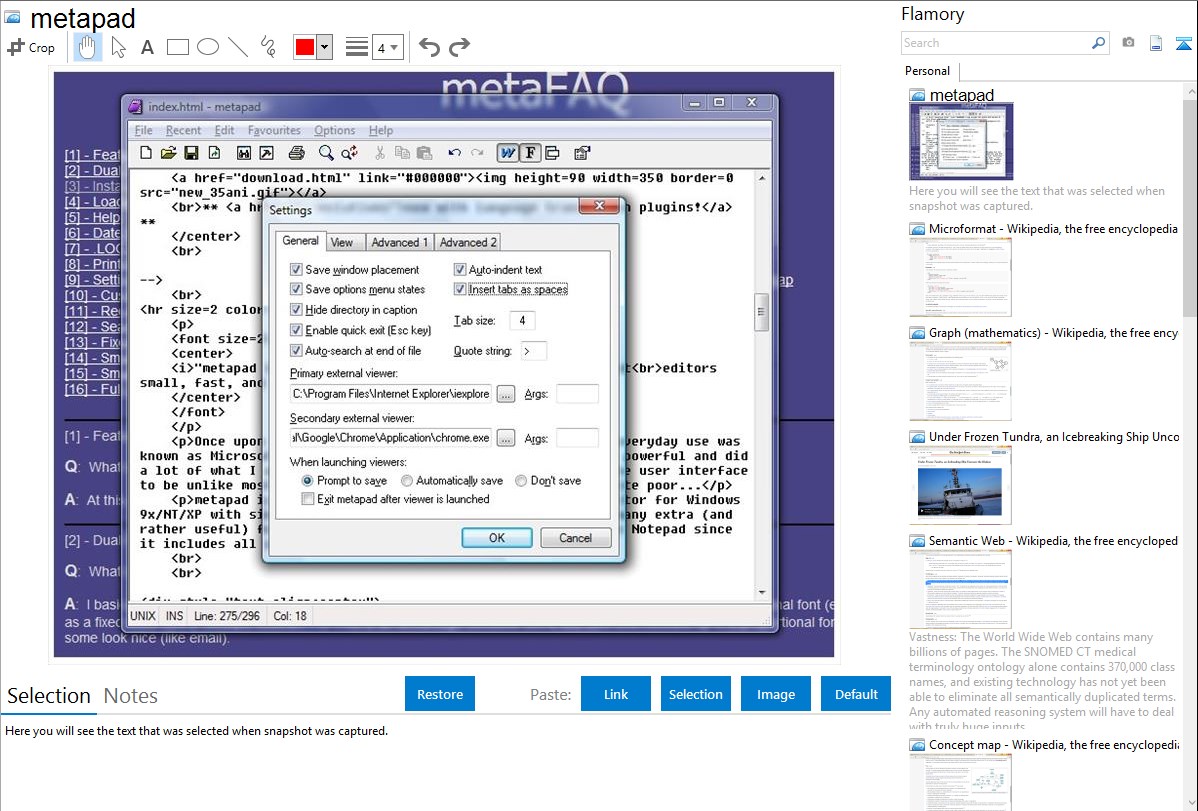
Task: Click the line thickness icon
Action: click(x=357, y=47)
